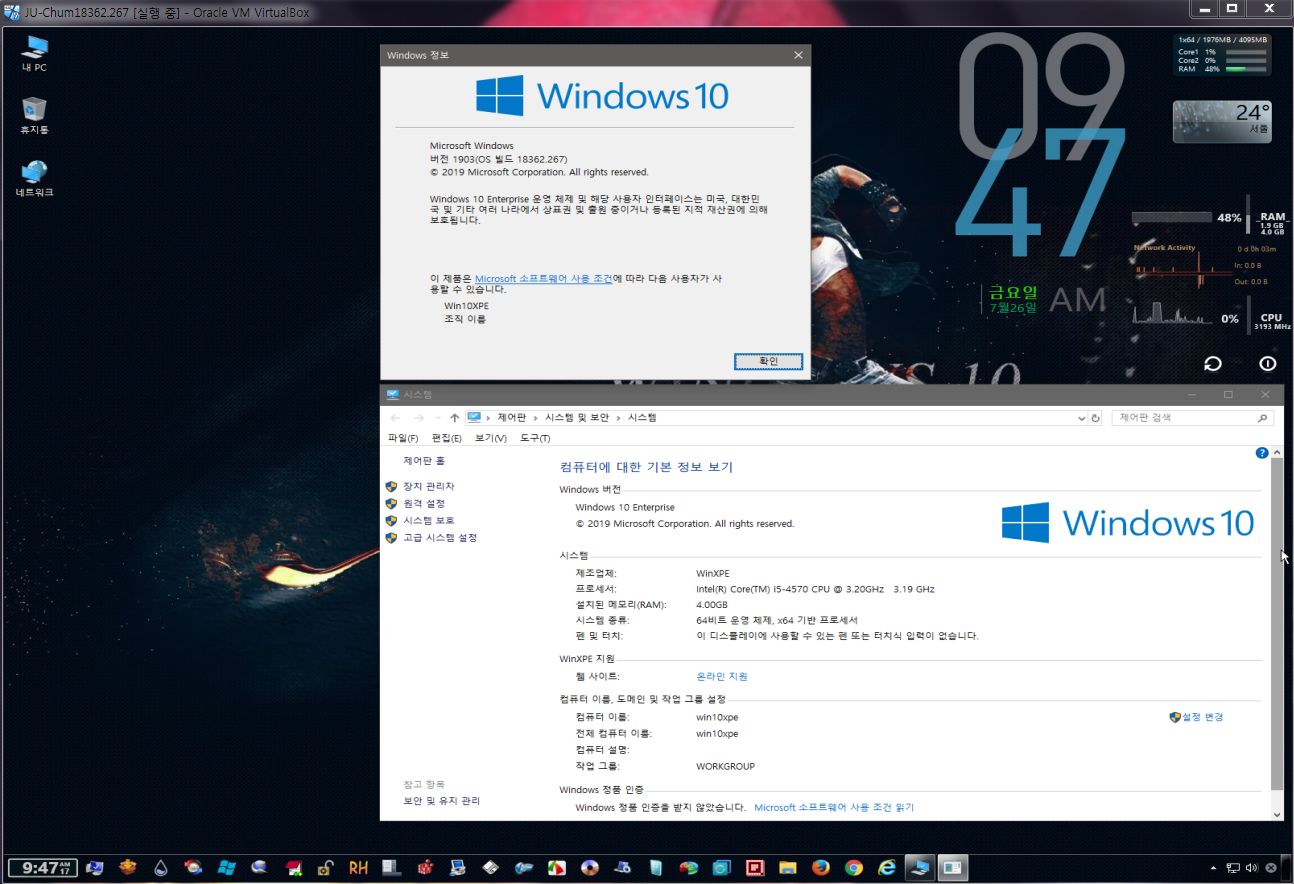Screen dimensions: 1294x884
Task: Open the 파일(F) menu
Action: (x=403, y=438)
